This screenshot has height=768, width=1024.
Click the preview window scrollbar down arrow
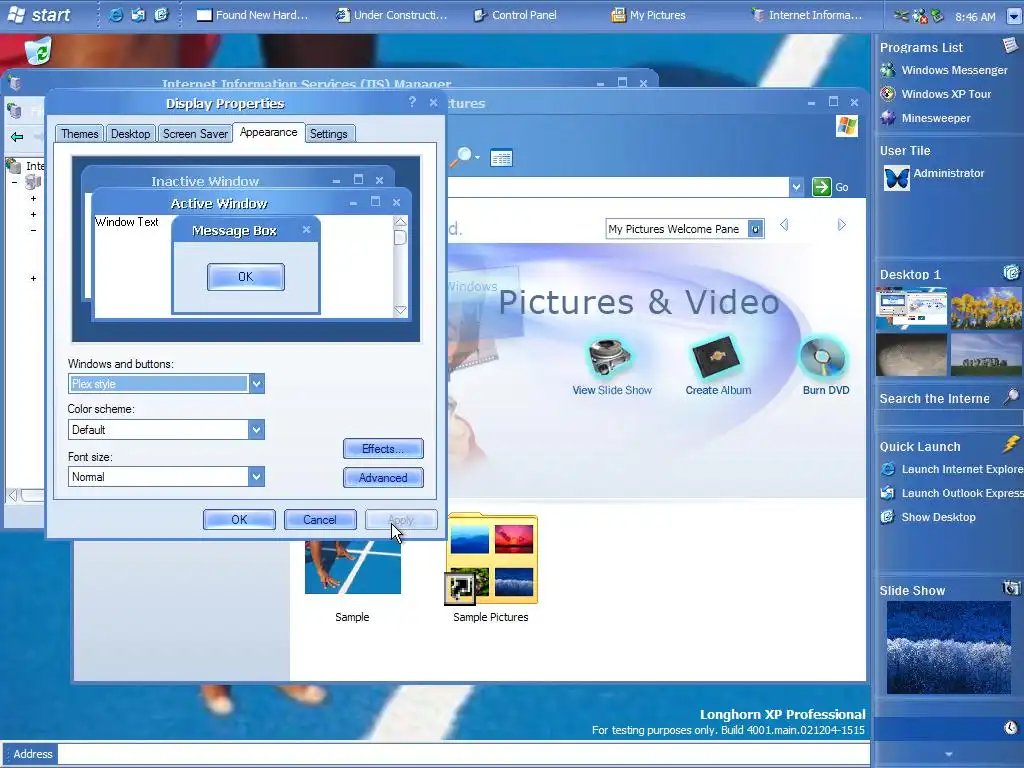pos(400,311)
